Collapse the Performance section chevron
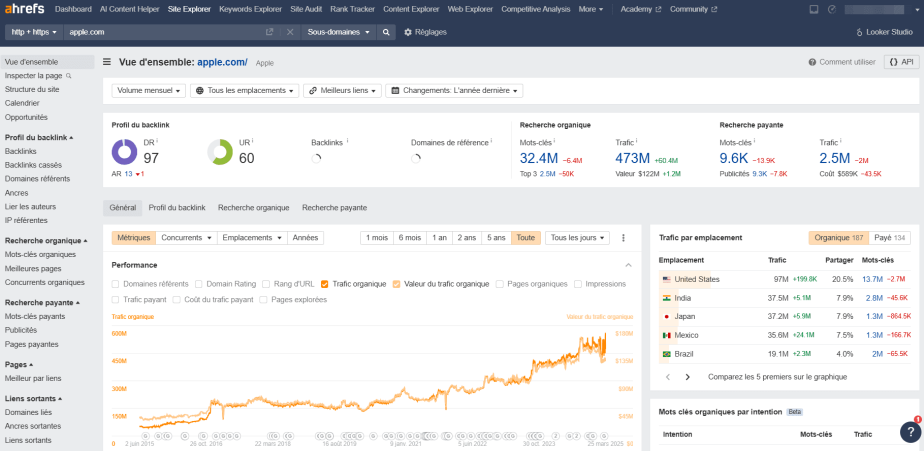This screenshot has height=451, width=924. 628,265
